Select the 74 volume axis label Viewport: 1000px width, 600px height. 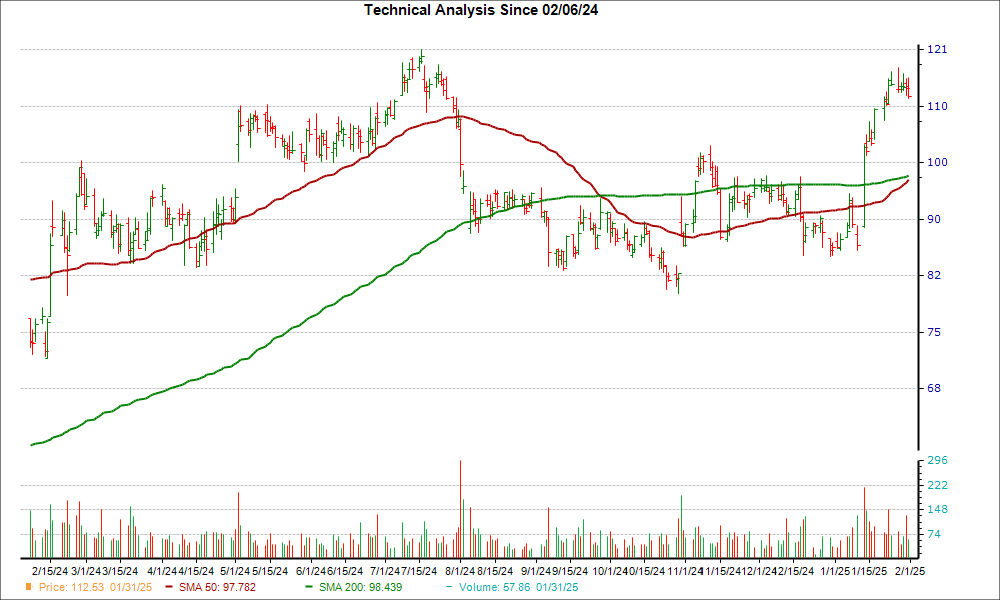[x=934, y=534]
